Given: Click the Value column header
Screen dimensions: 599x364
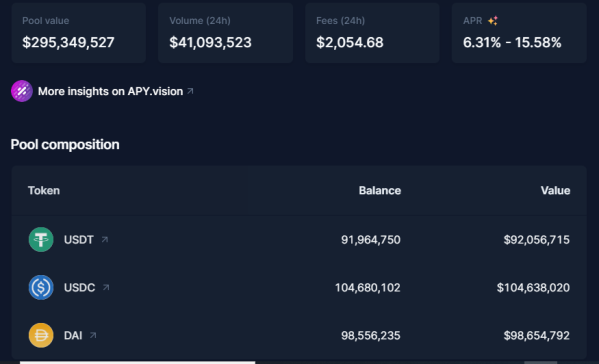Looking at the screenshot, I should click(555, 191).
